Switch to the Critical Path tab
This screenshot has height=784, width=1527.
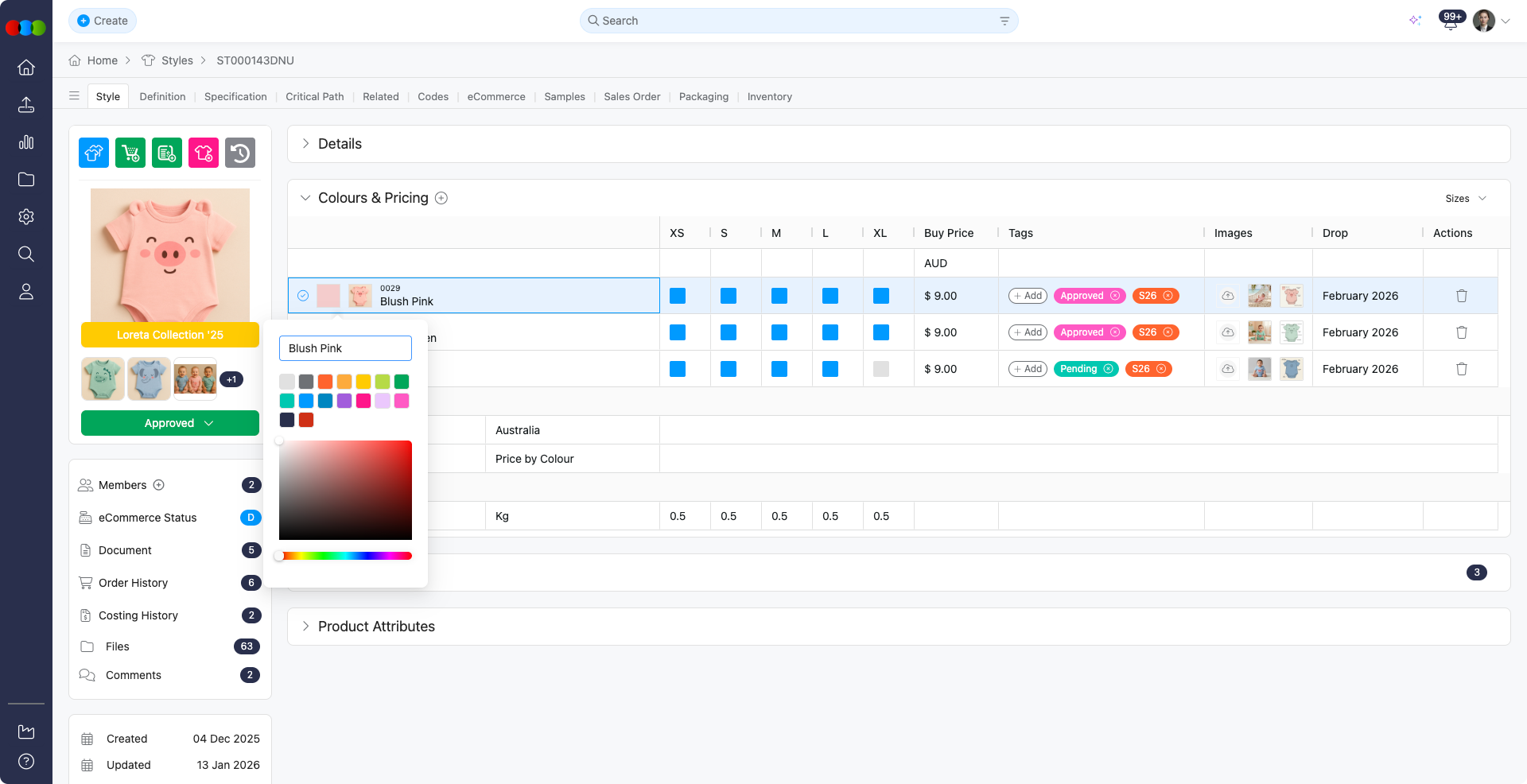[x=315, y=96]
